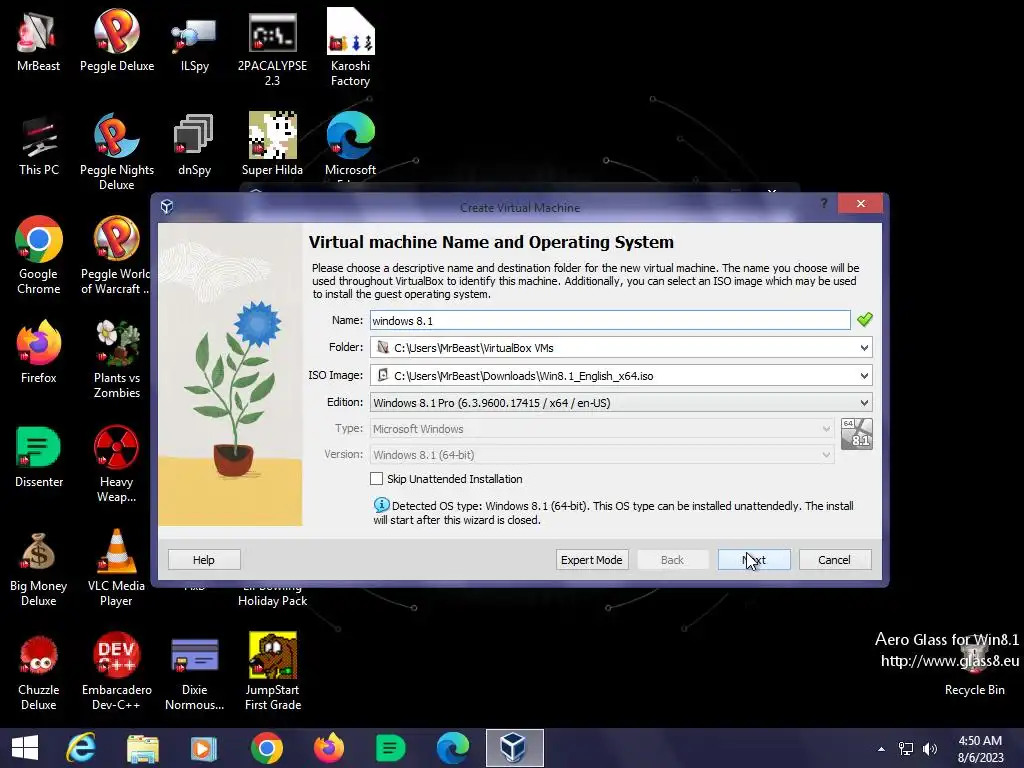This screenshot has width=1024, height=768.
Task: Select the VLC Media Player icon
Action: pyautogui.click(x=116, y=568)
